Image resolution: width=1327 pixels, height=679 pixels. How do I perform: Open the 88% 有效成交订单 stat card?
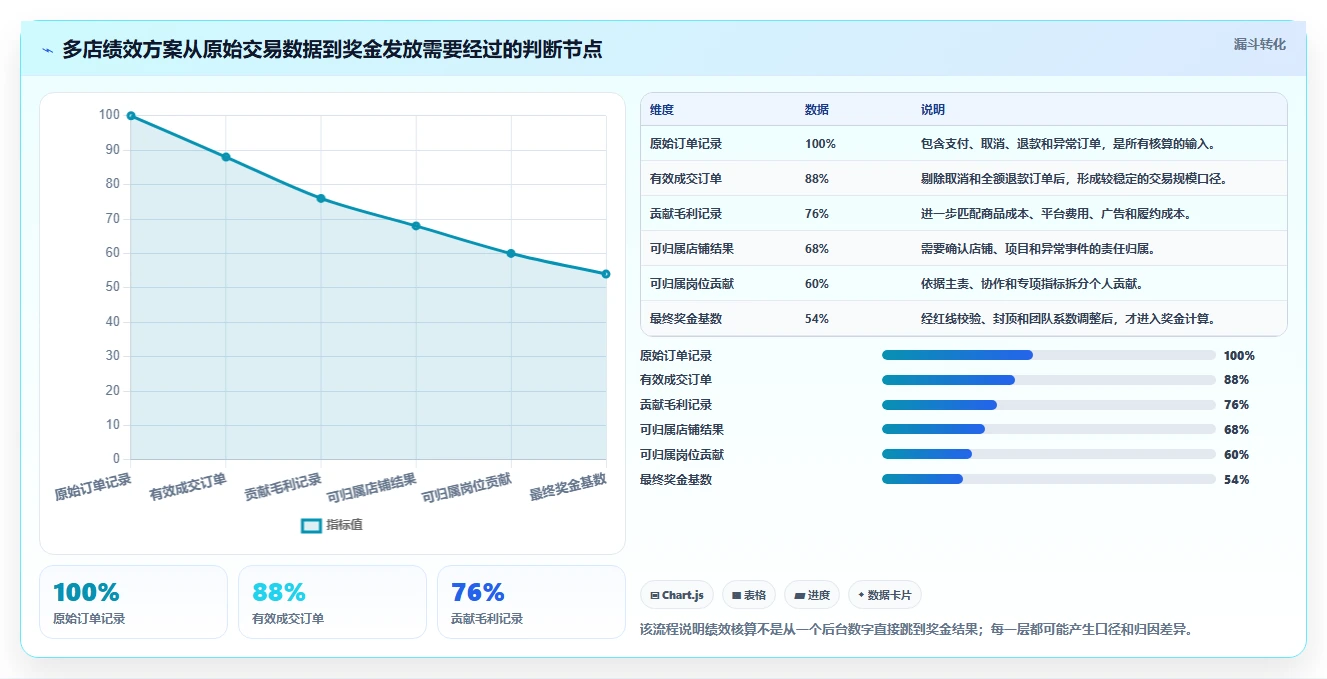click(x=332, y=602)
